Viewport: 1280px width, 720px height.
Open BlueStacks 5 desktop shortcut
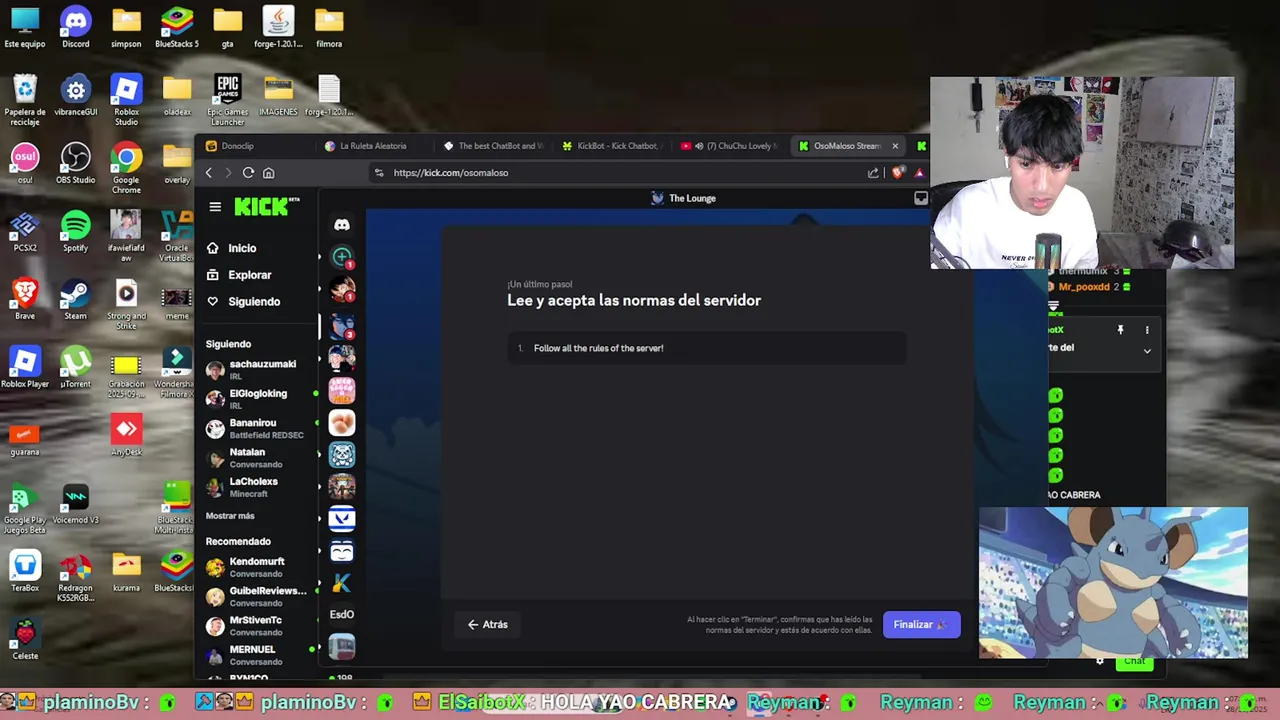pyautogui.click(x=177, y=27)
